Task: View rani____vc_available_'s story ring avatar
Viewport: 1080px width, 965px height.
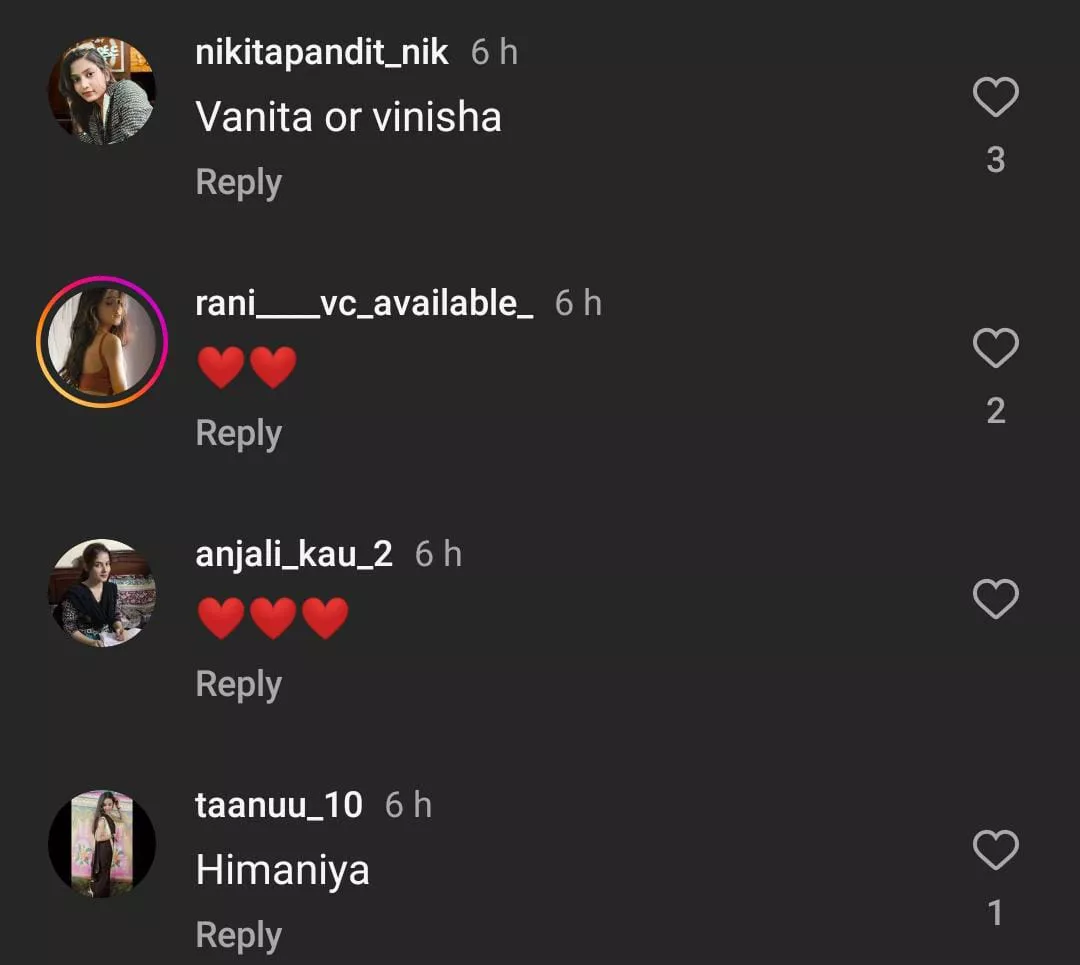Action: tap(101, 342)
